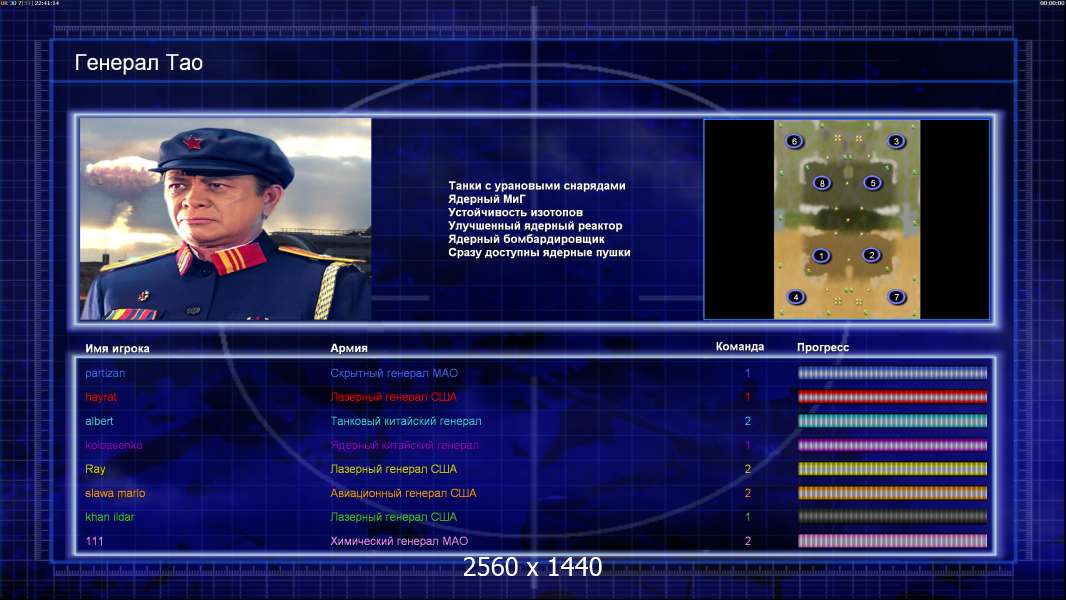The width and height of the screenshot is (1066, 600).
Task: Click start position marker 2 on minimap
Action: click(x=872, y=255)
